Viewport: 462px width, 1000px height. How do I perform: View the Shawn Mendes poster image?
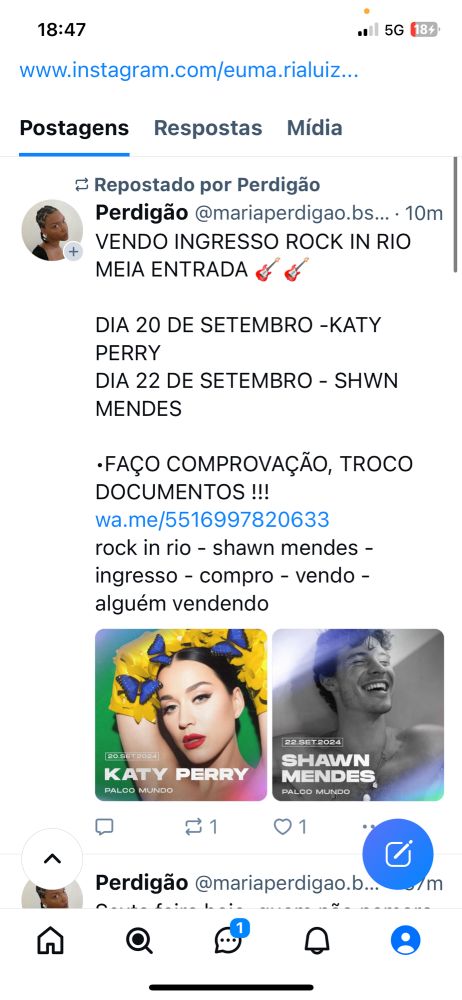[358, 715]
